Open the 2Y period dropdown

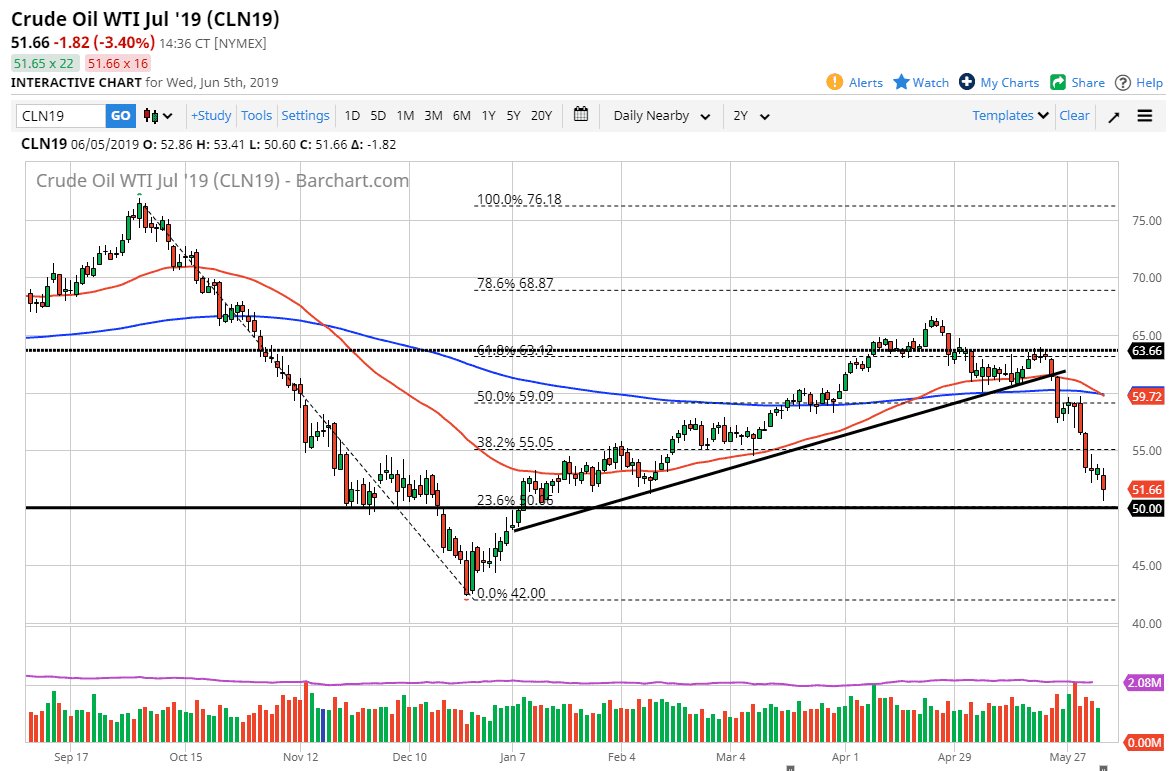click(751, 116)
